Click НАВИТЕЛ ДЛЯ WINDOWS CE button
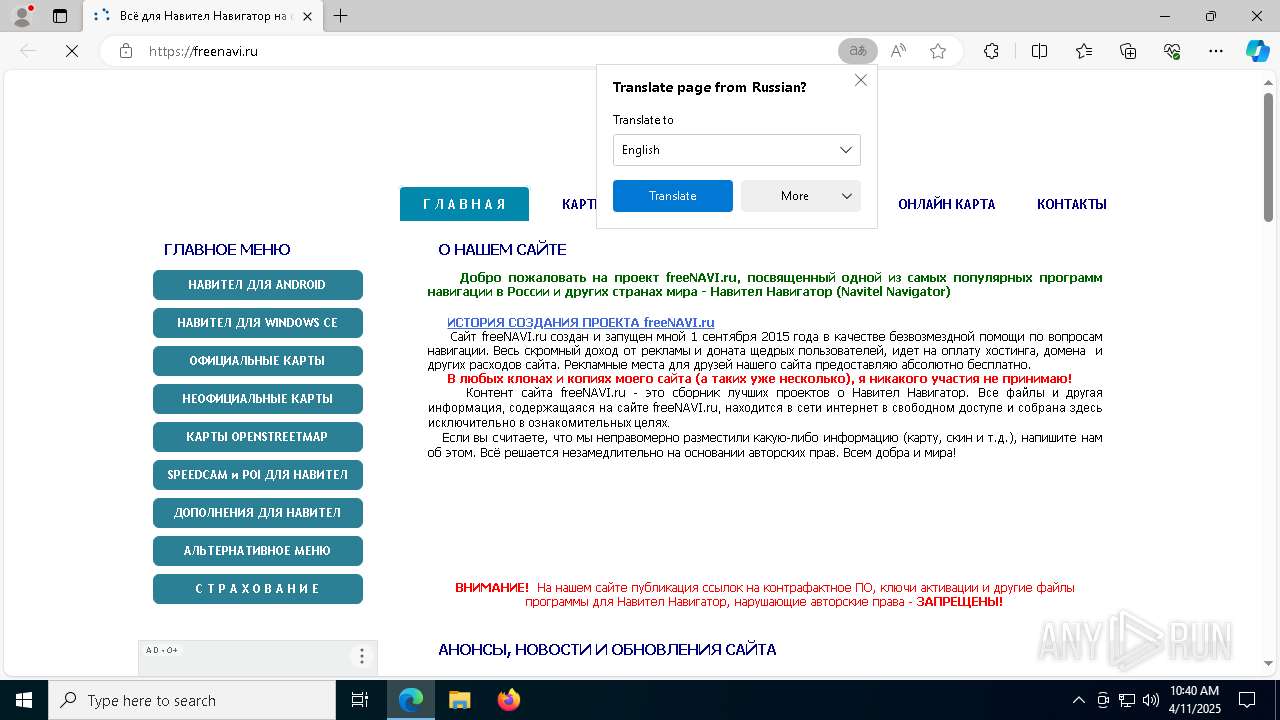This screenshot has height=720, width=1280. tap(258, 323)
